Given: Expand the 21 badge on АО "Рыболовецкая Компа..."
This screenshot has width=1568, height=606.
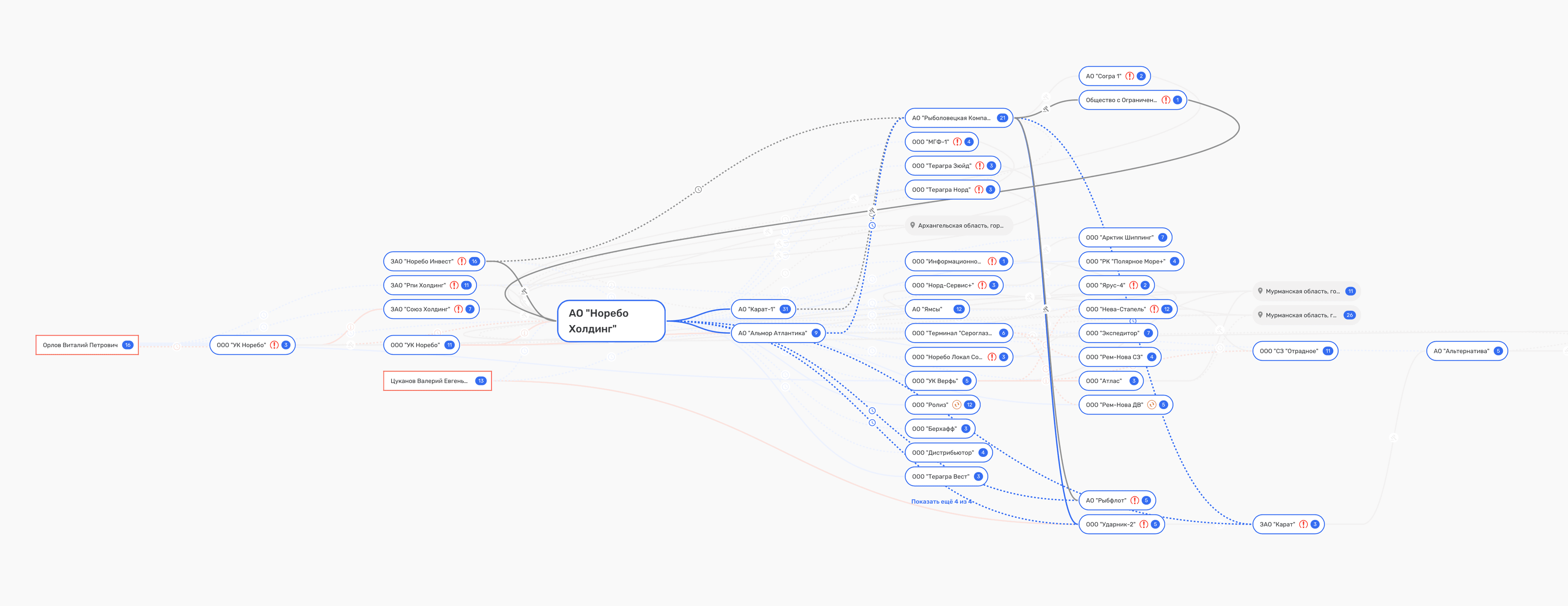Looking at the screenshot, I should click(x=1002, y=118).
